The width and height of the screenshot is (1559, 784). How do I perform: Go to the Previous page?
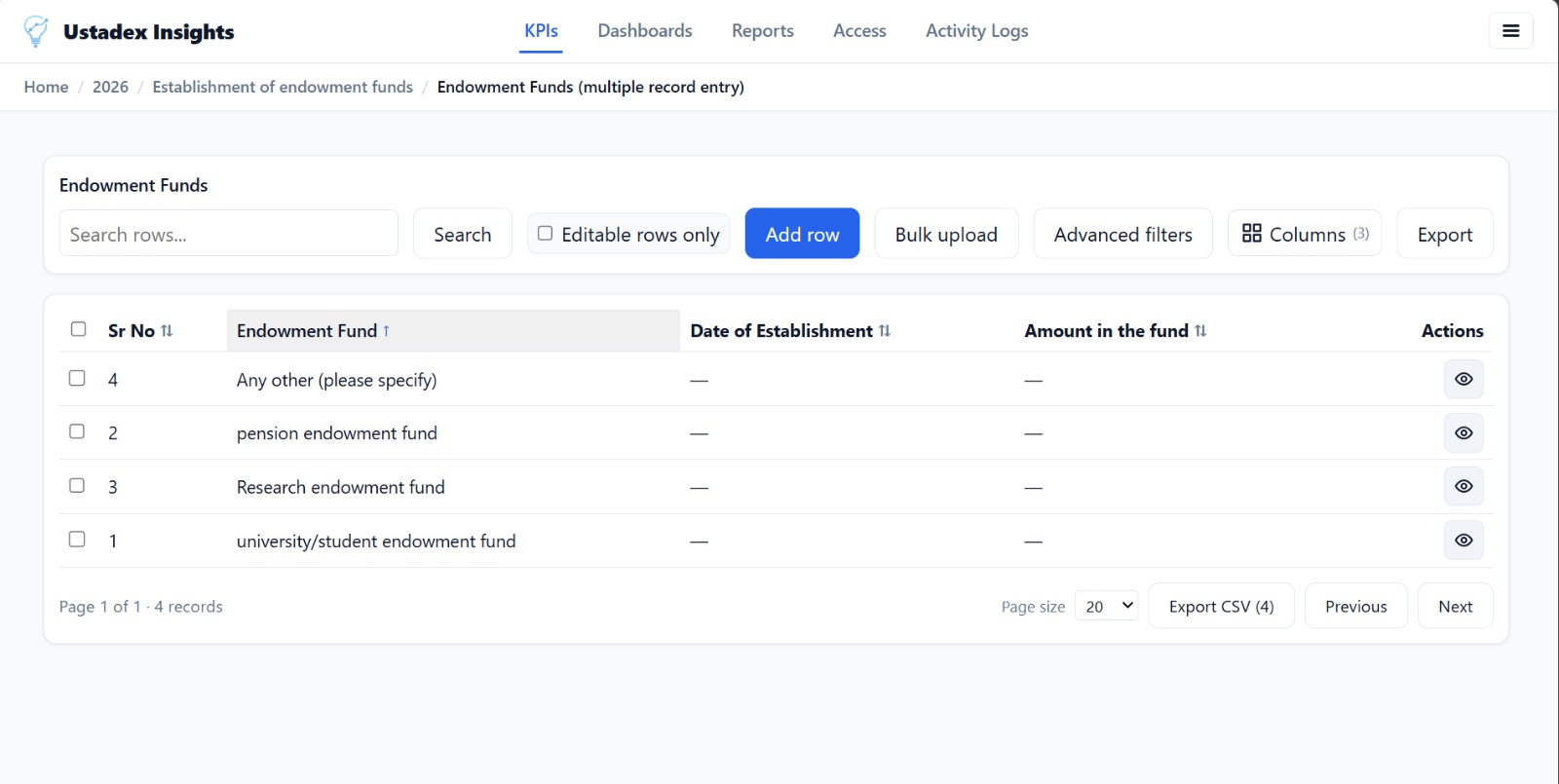click(x=1355, y=606)
